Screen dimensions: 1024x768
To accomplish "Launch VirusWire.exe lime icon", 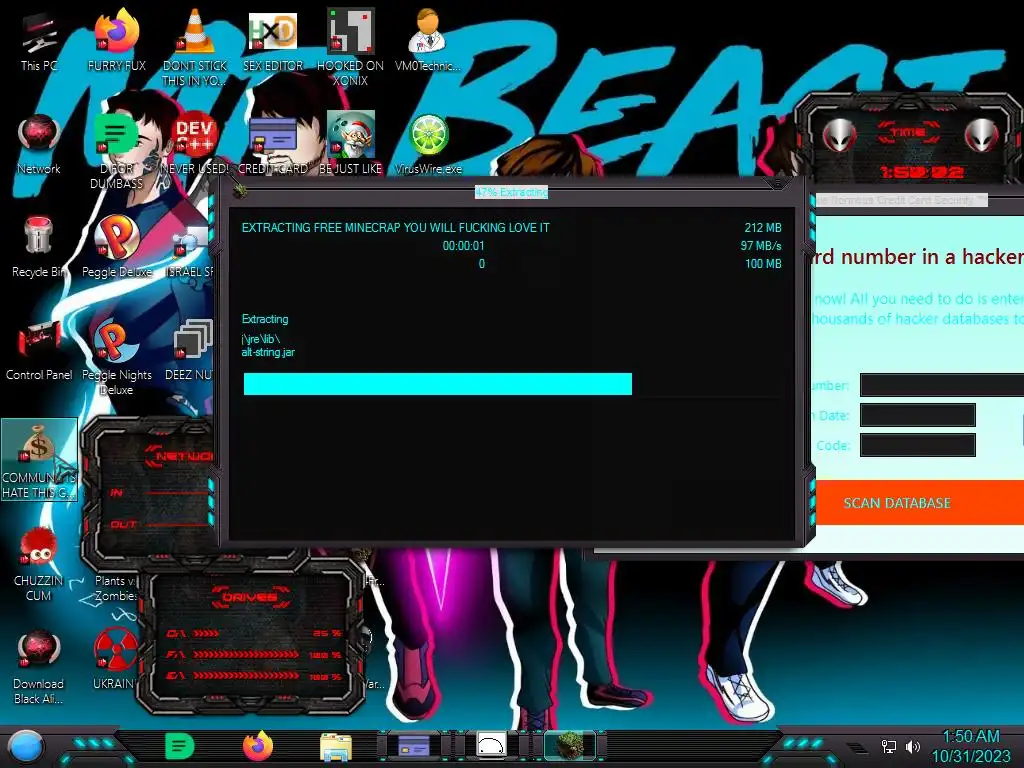I will coord(428,144).
